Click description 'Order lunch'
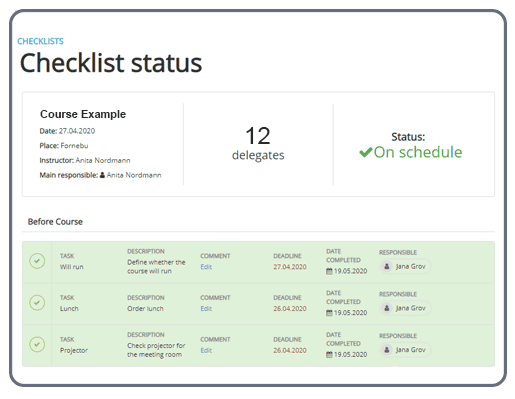515x399 pixels. [x=145, y=308]
